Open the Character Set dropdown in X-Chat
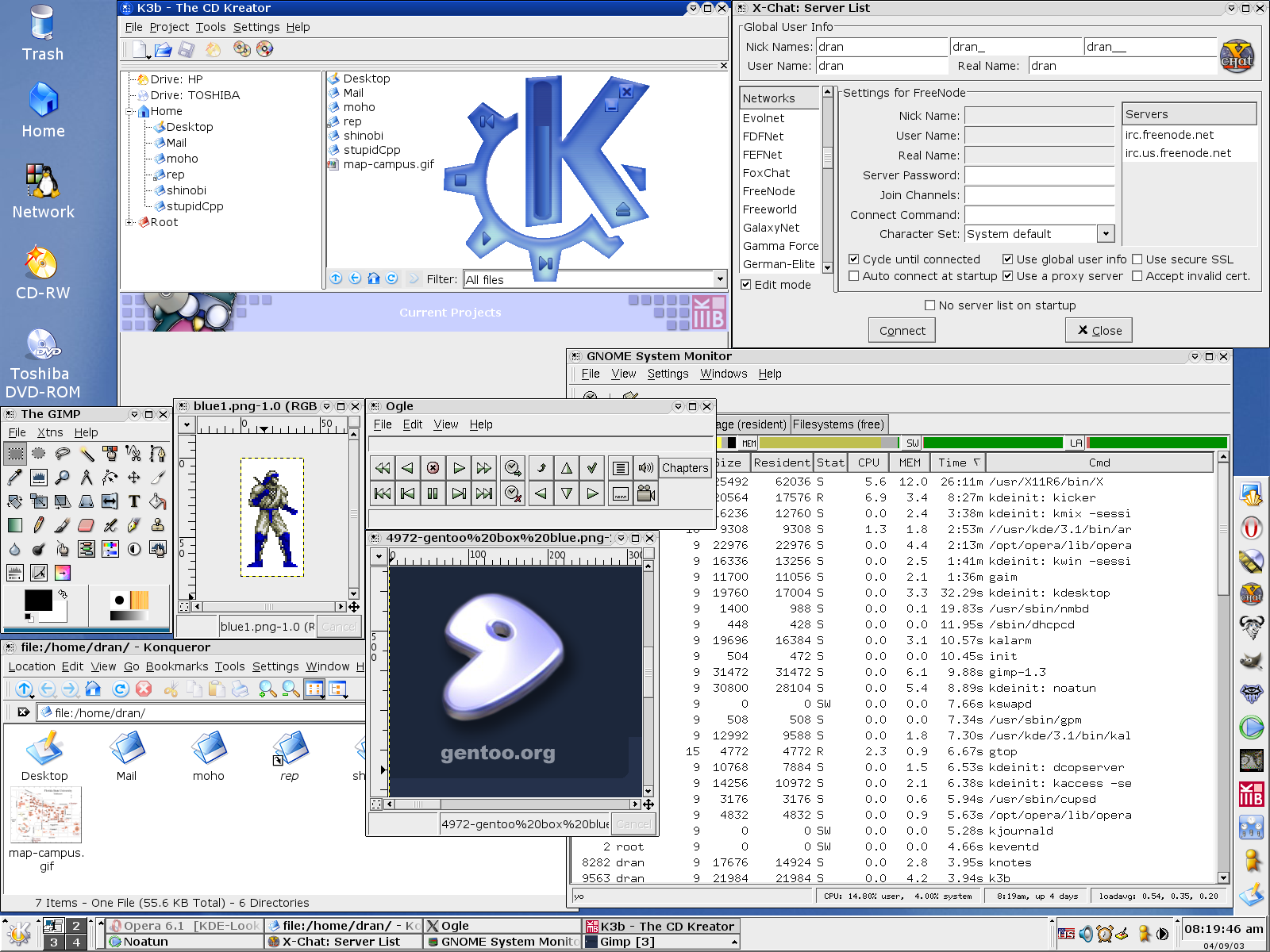The width and height of the screenshot is (1270, 952). coord(1106,234)
